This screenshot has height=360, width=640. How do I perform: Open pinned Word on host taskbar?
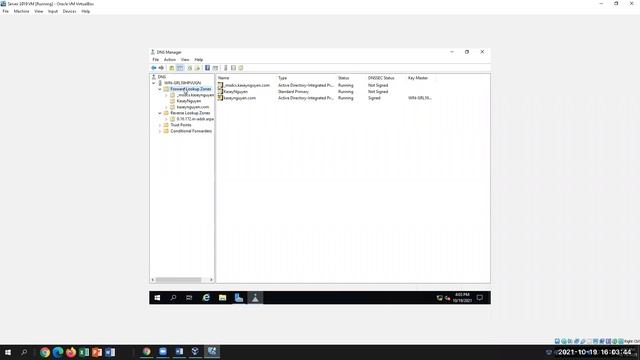pyautogui.click(x=110, y=352)
